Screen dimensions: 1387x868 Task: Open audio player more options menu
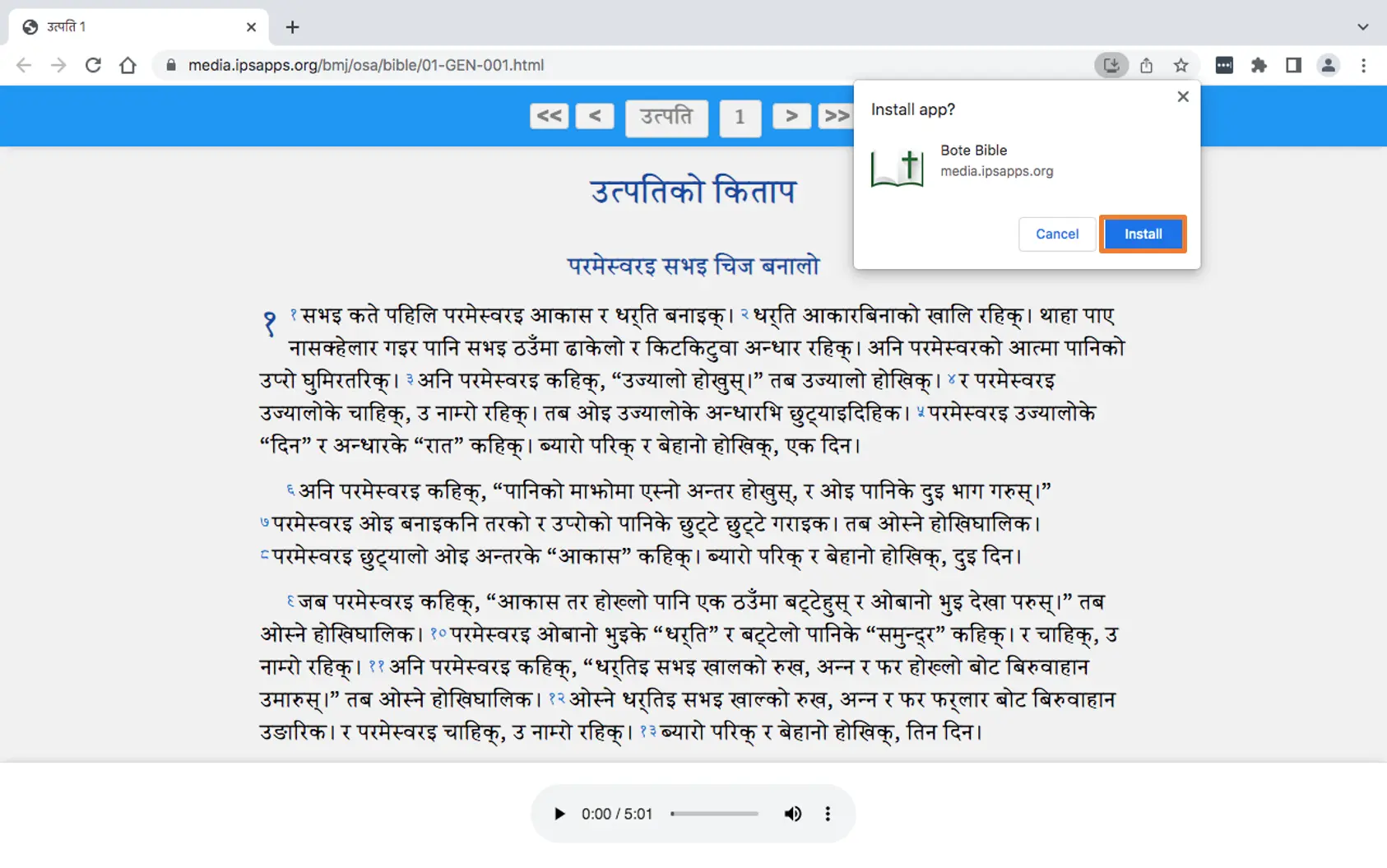828,814
